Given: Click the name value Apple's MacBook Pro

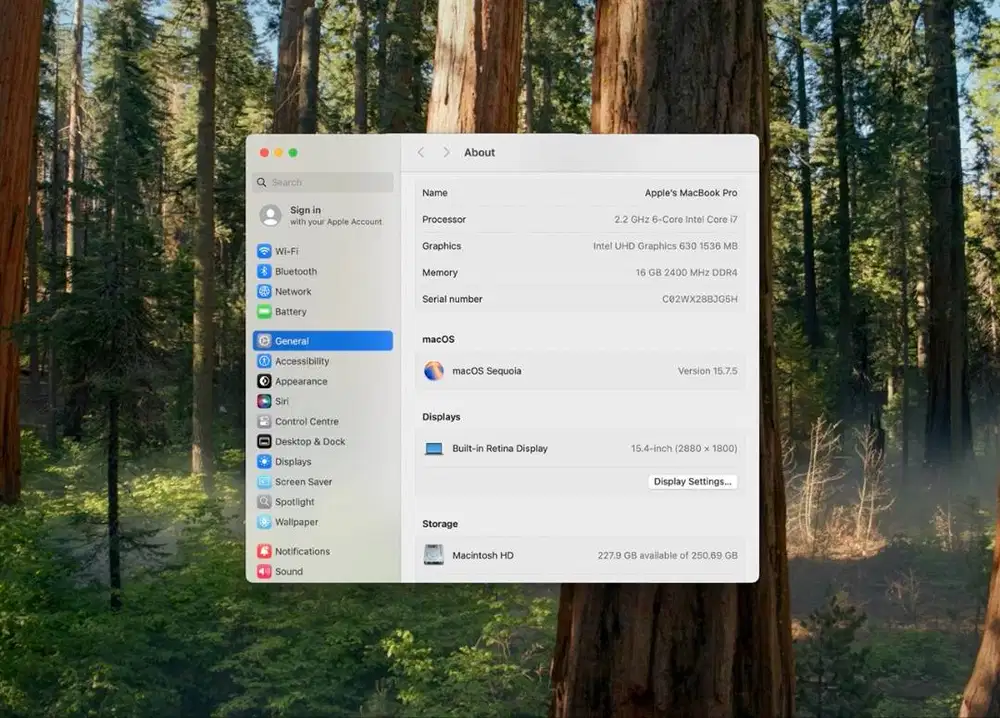Looking at the screenshot, I should point(691,193).
